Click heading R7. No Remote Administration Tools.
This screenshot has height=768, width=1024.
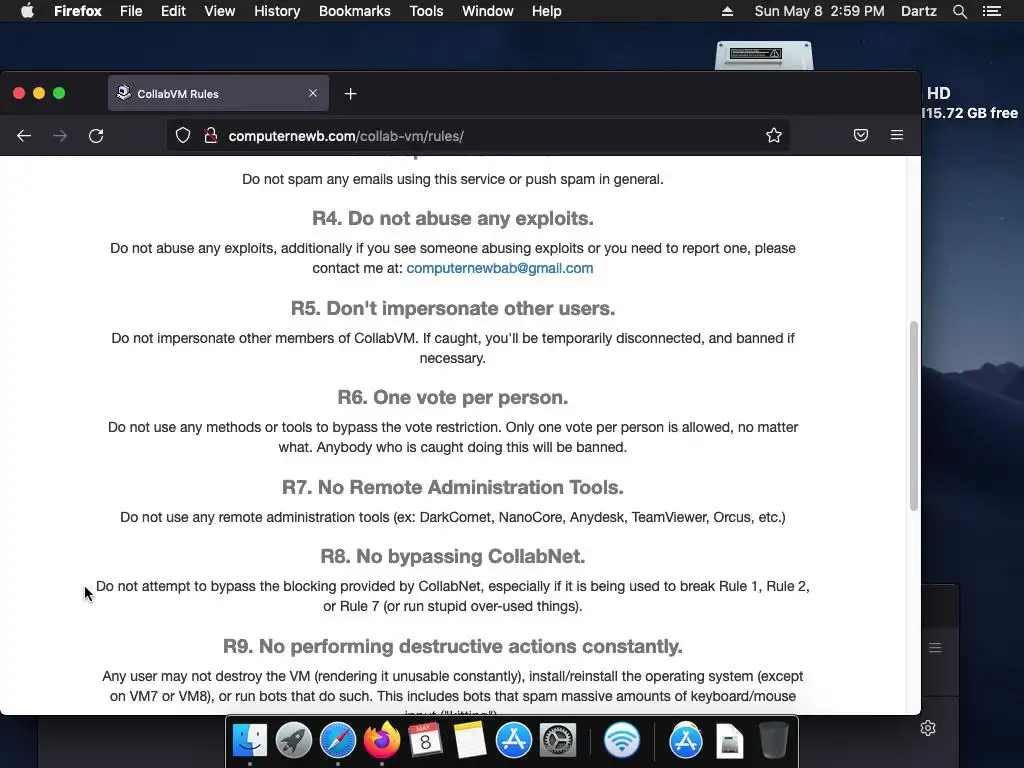(453, 487)
